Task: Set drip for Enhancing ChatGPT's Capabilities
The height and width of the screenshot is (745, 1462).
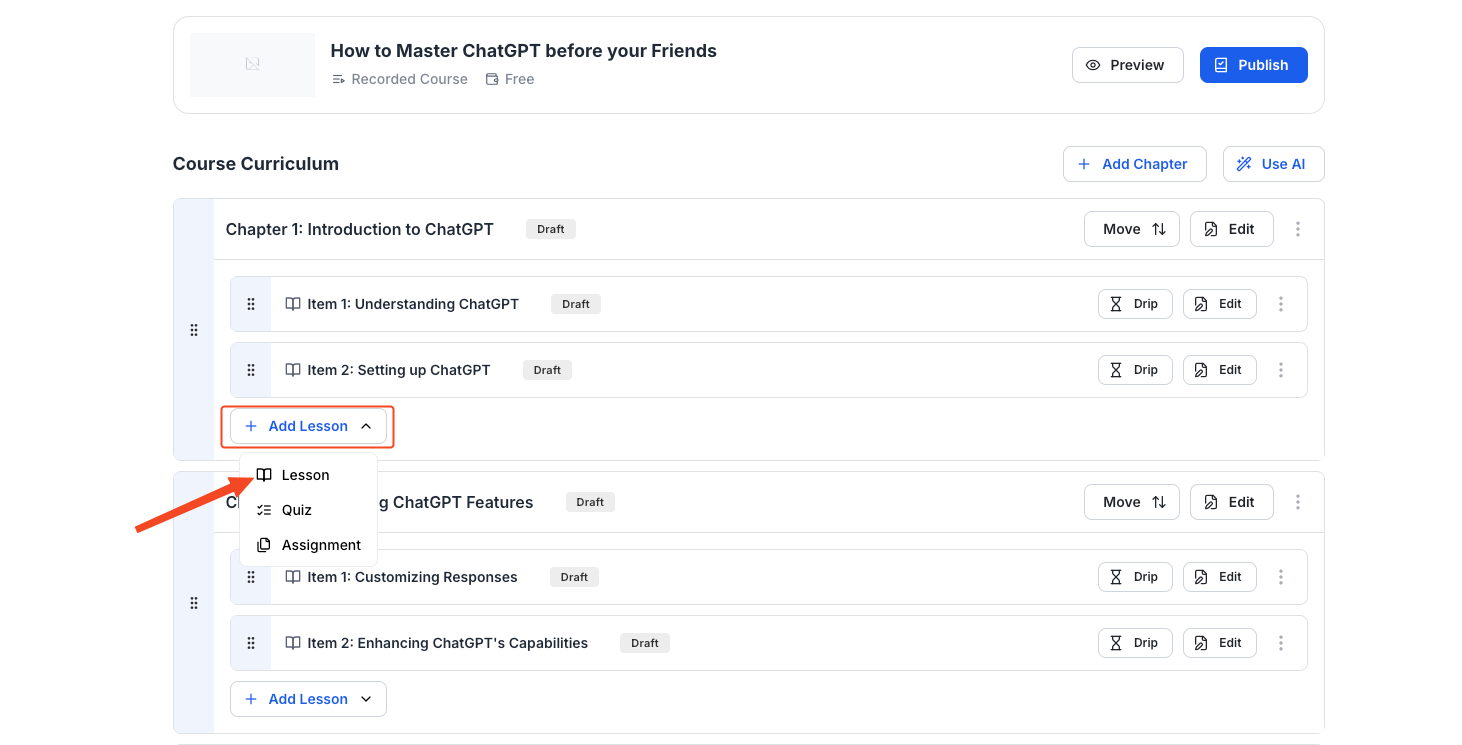Action: (x=1135, y=643)
